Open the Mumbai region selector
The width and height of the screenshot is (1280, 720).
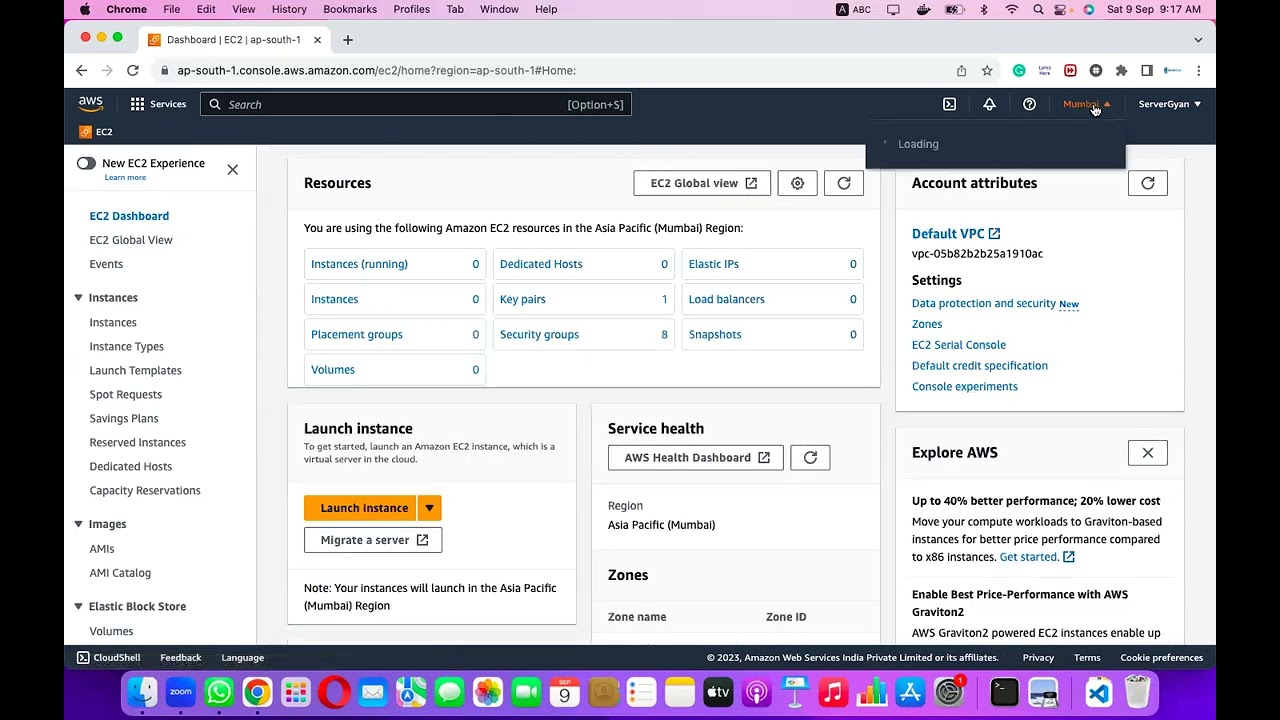pyautogui.click(x=1087, y=104)
